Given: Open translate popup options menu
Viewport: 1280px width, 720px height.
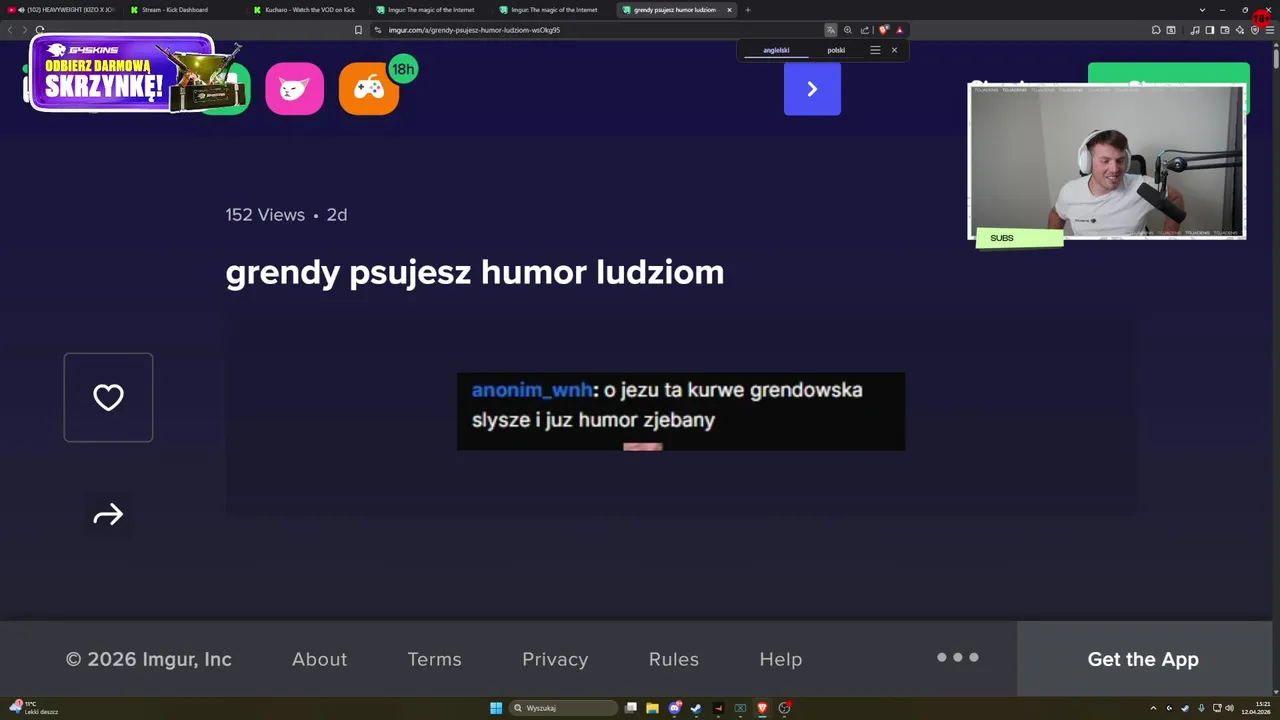Looking at the screenshot, I should [x=875, y=50].
